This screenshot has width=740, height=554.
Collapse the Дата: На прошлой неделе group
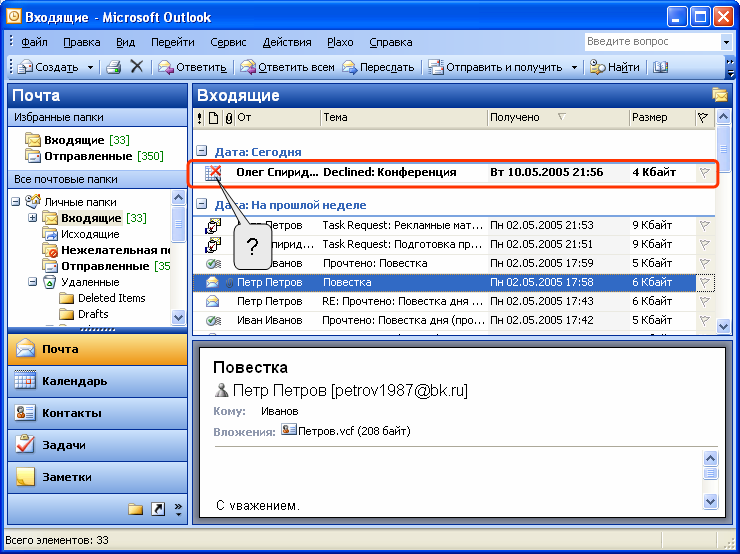(202, 204)
